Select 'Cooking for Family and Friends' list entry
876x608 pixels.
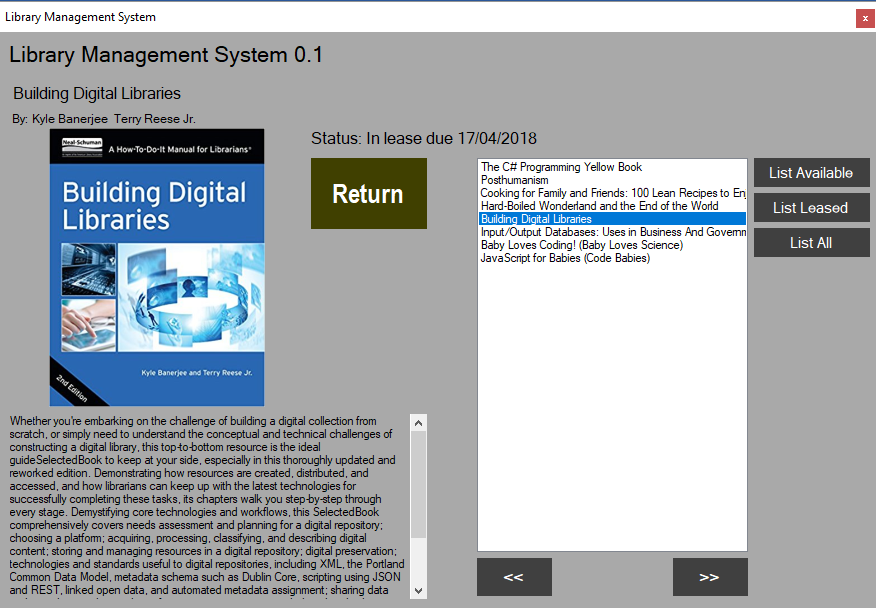point(612,193)
